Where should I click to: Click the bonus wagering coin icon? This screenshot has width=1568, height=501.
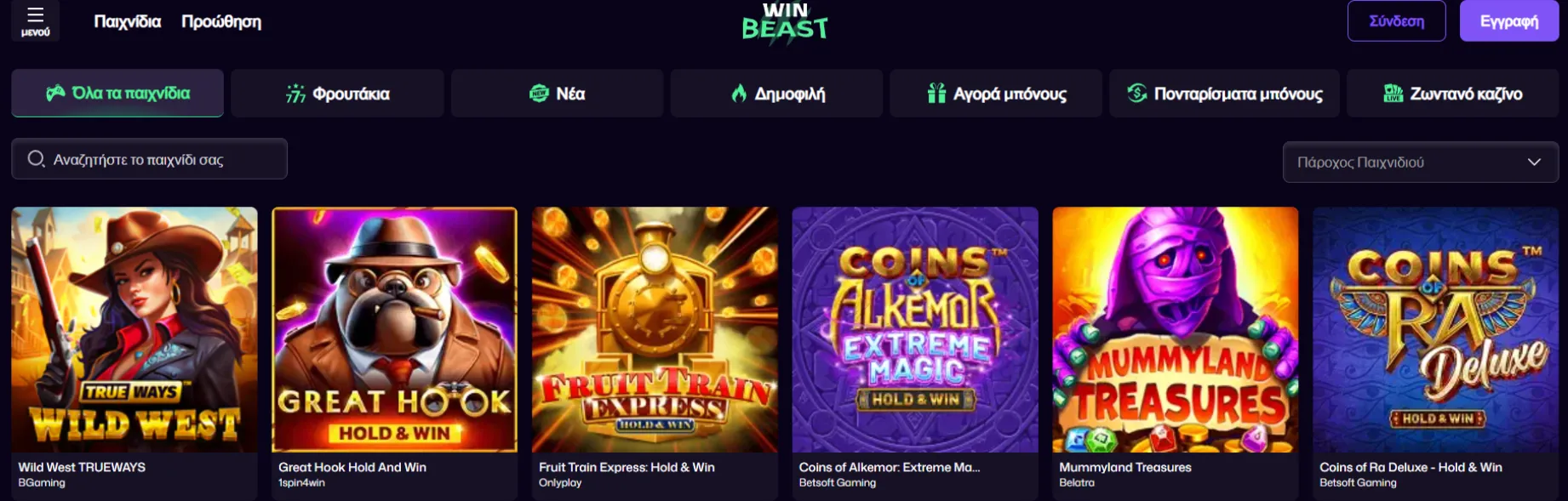pos(1136,94)
